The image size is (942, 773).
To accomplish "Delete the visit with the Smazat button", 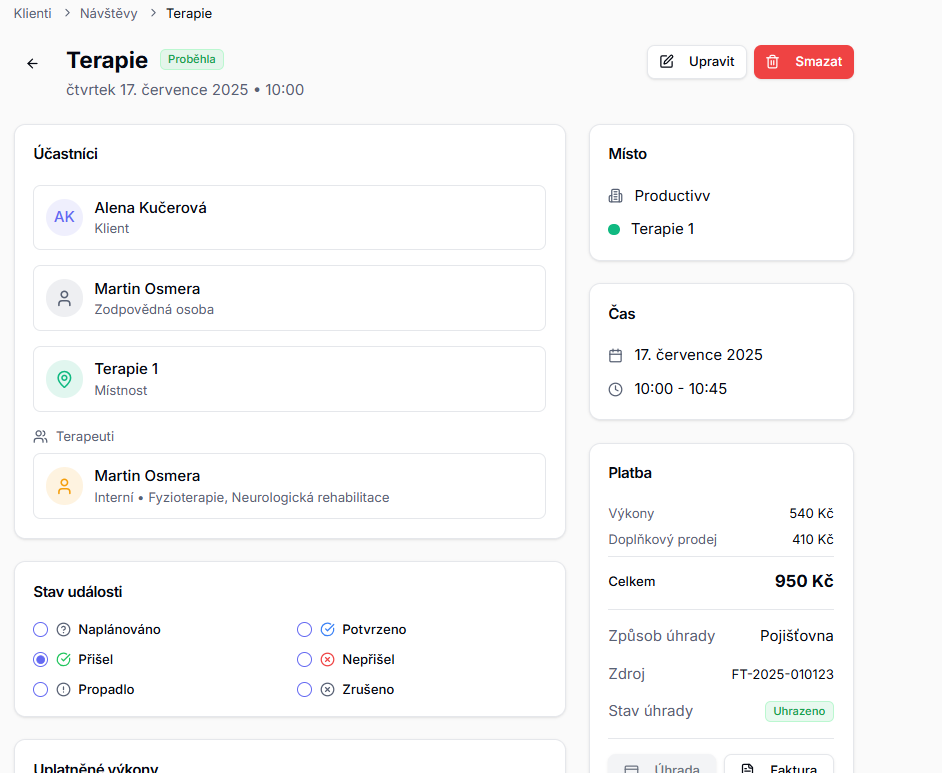I will 803,62.
